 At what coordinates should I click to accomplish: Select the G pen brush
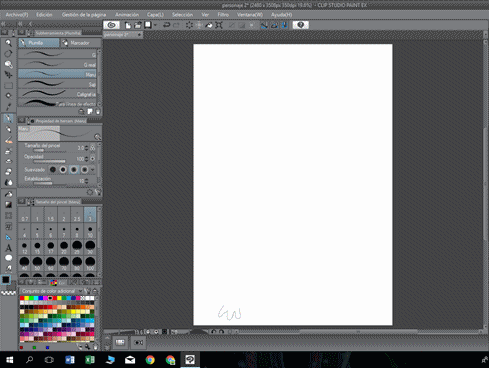[57, 54]
